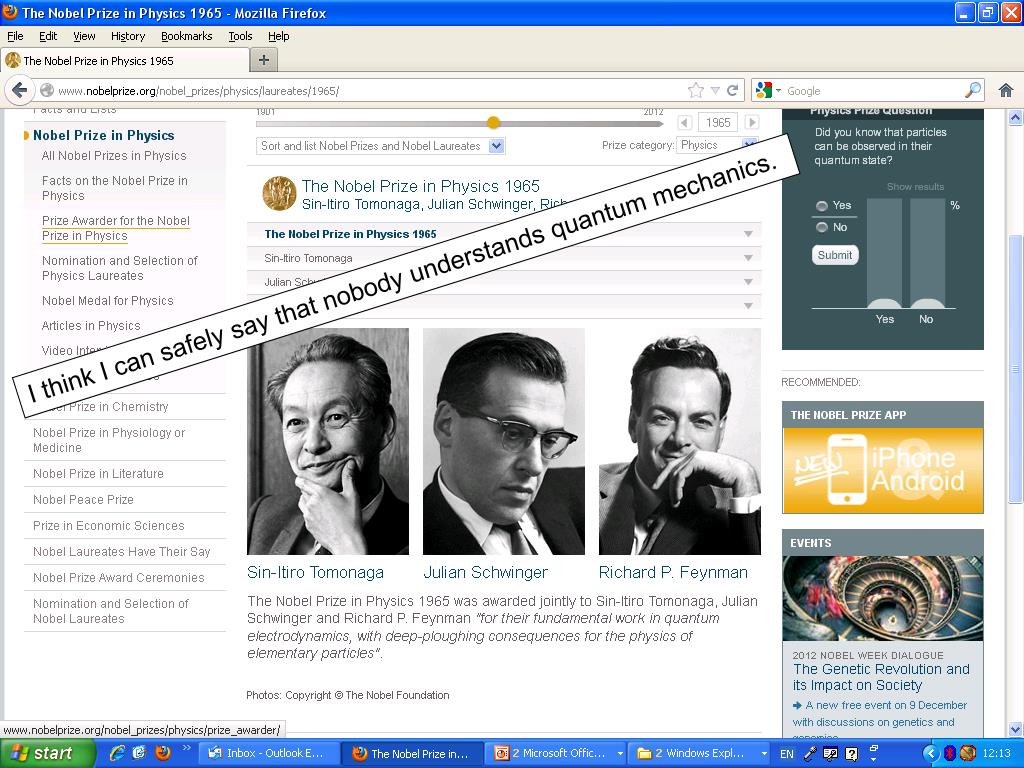
Task: Click the Firefox logo in the title bar
Action: [x=10, y=12]
